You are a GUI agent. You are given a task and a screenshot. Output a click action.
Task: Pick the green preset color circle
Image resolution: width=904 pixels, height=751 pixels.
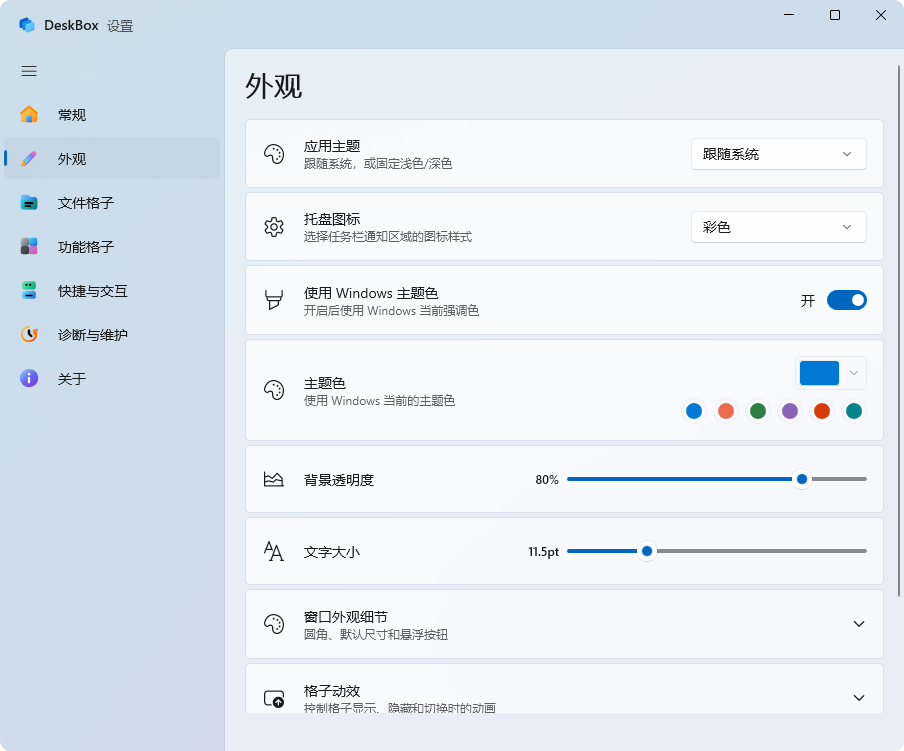(x=758, y=411)
